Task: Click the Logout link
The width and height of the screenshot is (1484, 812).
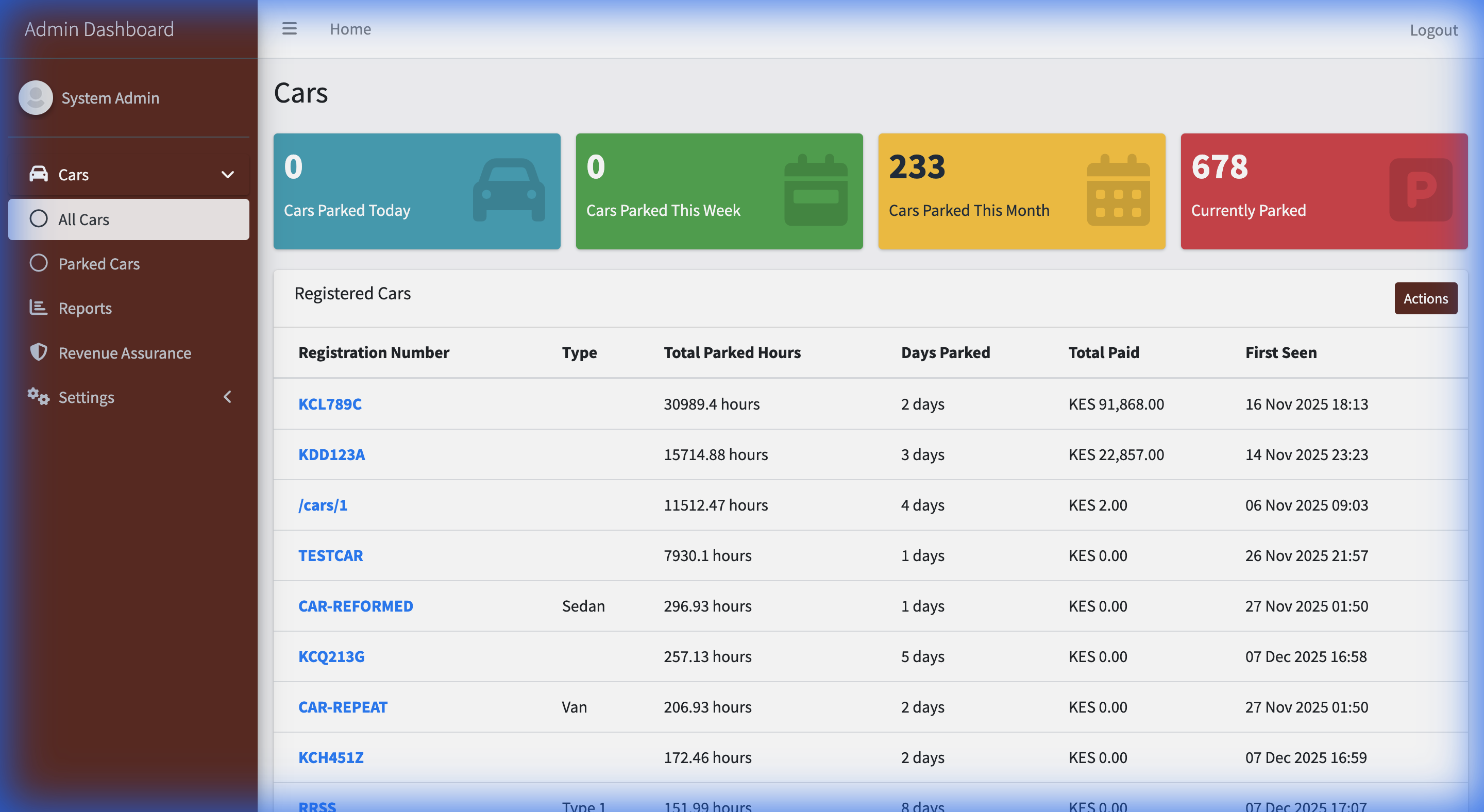Action: (1434, 30)
